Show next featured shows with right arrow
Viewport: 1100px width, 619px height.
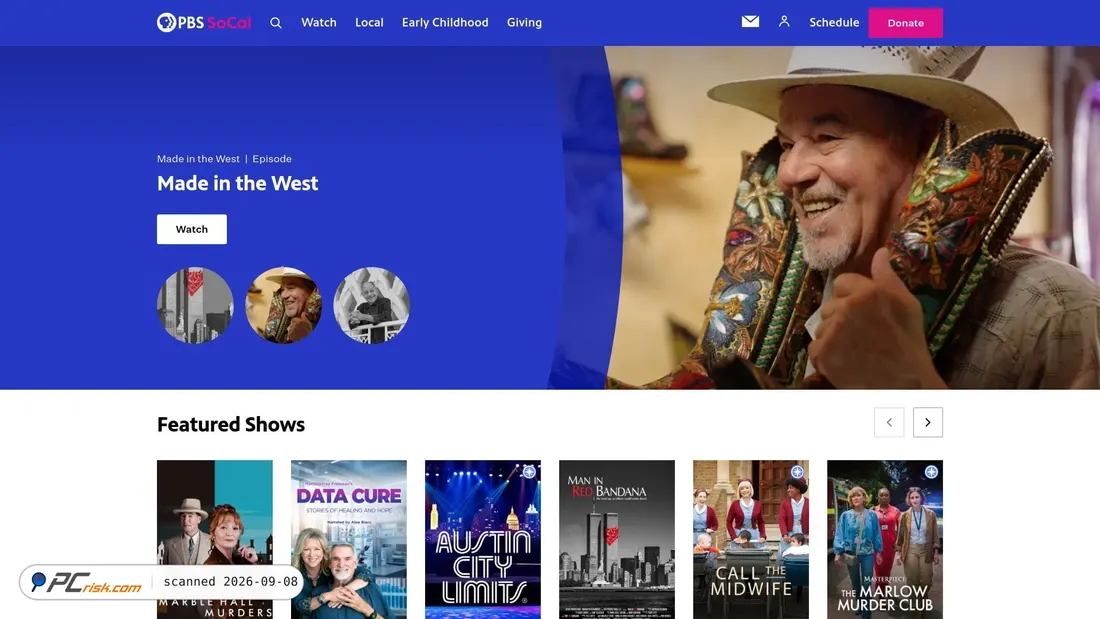tap(927, 422)
